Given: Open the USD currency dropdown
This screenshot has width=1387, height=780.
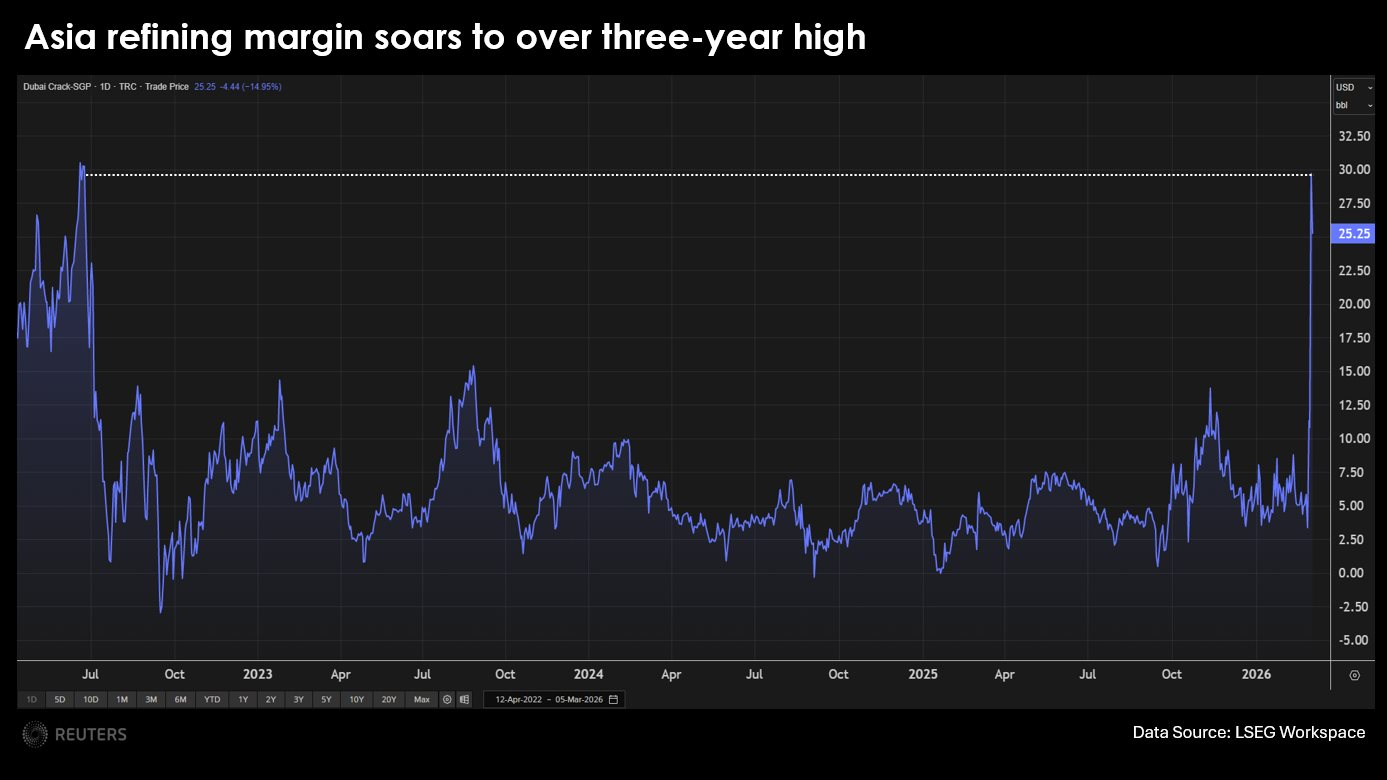Looking at the screenshot, I should (x=1352, y=87).
